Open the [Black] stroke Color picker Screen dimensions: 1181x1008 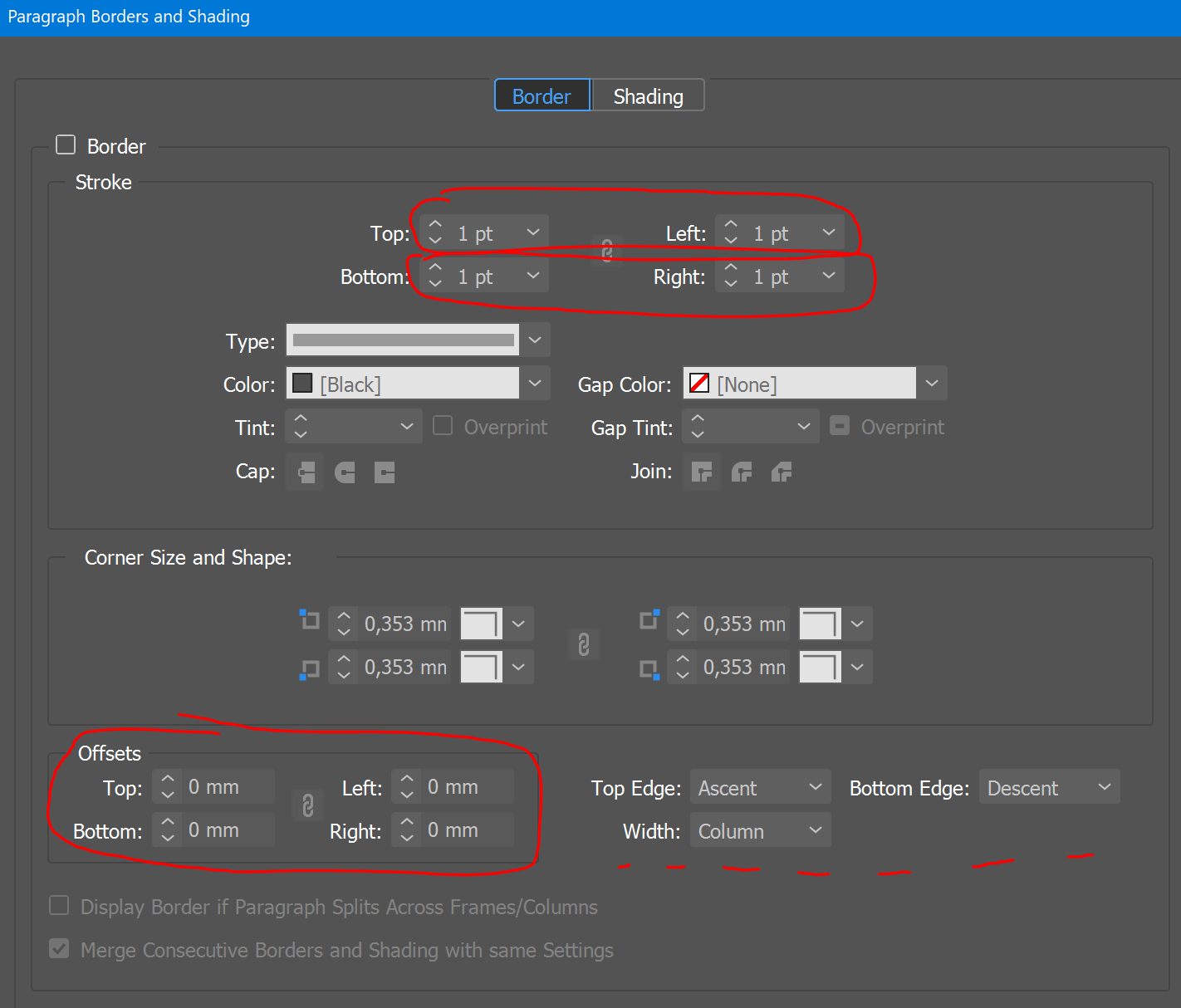click(418, 384)
